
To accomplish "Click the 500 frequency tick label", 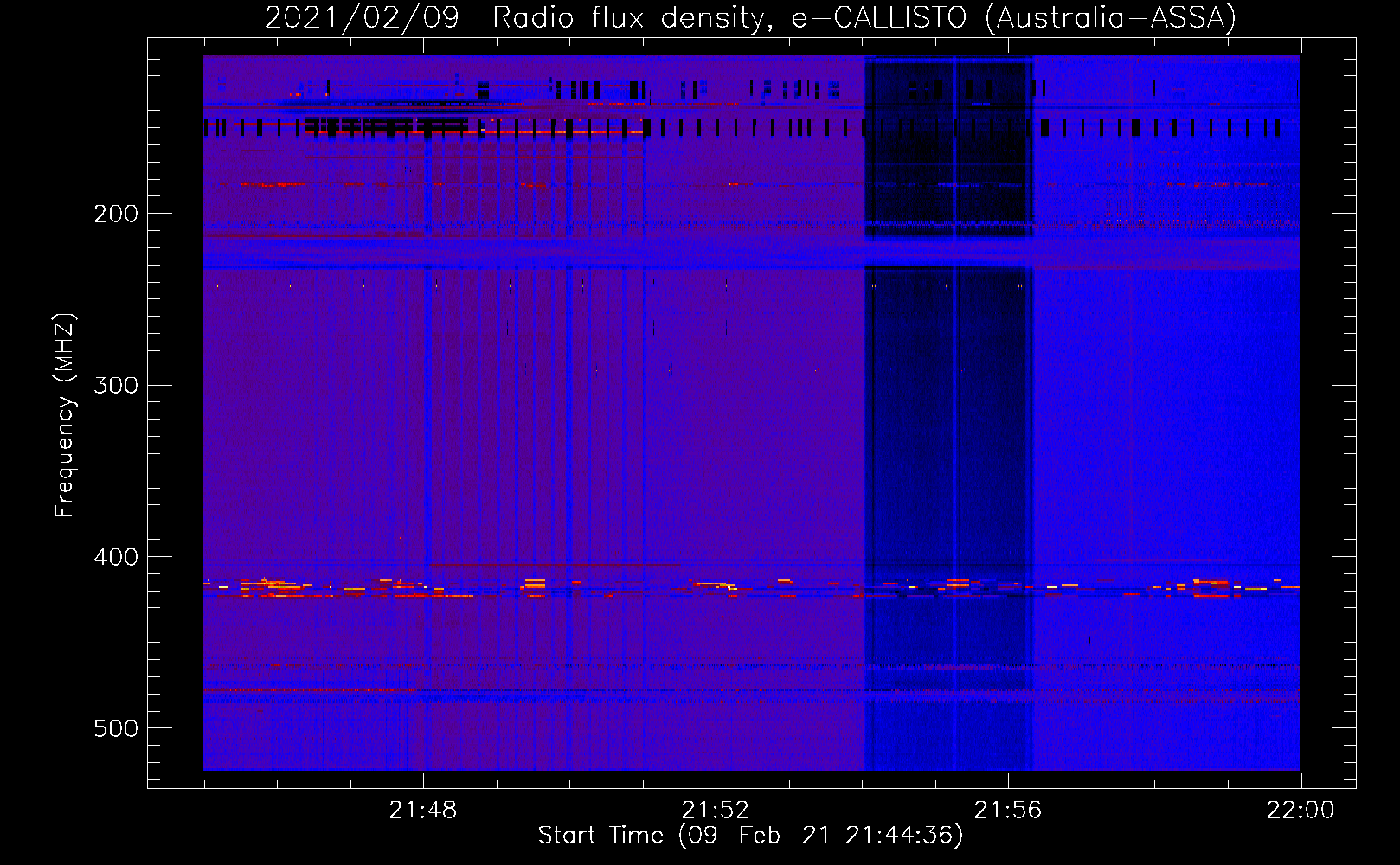I will [x=116, y=728].
